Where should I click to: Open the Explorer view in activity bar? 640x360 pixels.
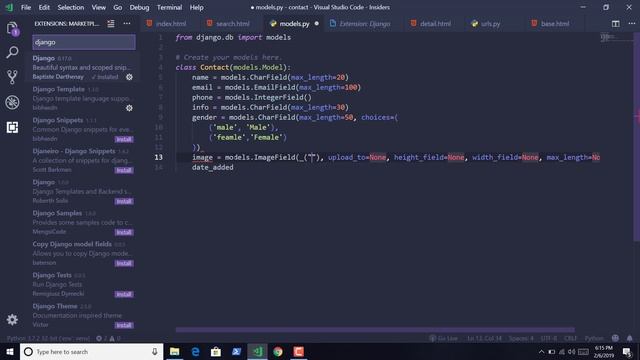pos(12,29)
